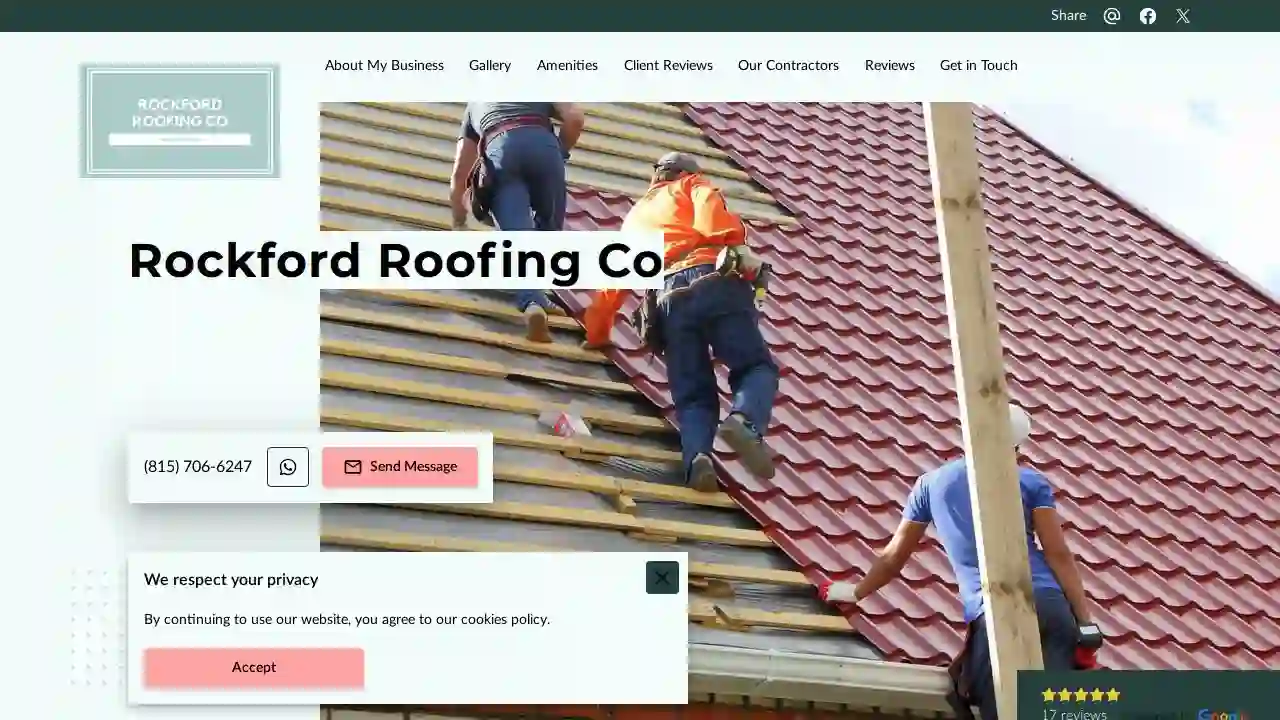This screenshot has width=1280, height=720.
Task: Click the Rockford Roofing Co logo
Action: [180, 121]
